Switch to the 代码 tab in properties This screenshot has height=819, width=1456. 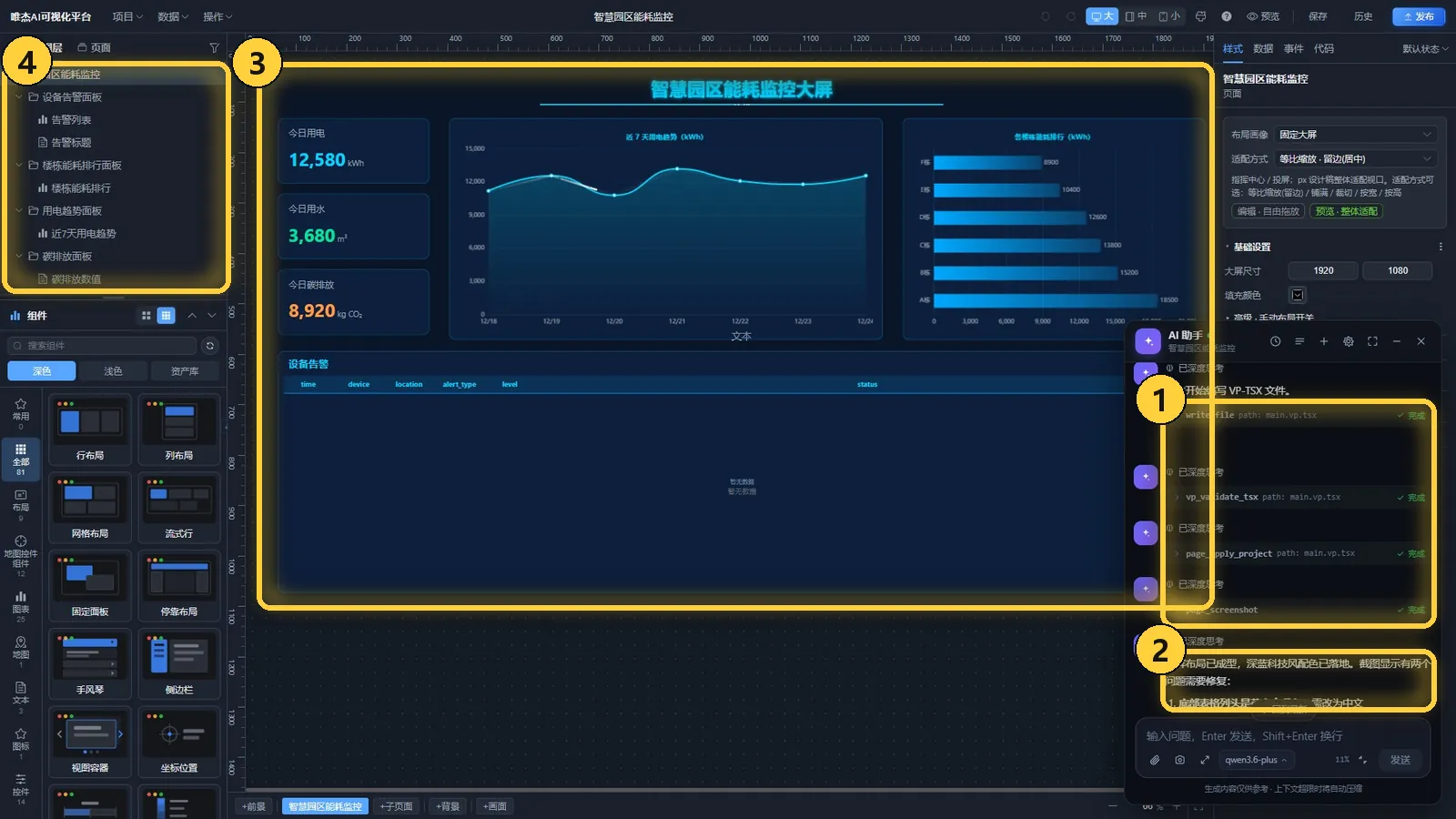pyautogui.click(x=1324, y=49)
